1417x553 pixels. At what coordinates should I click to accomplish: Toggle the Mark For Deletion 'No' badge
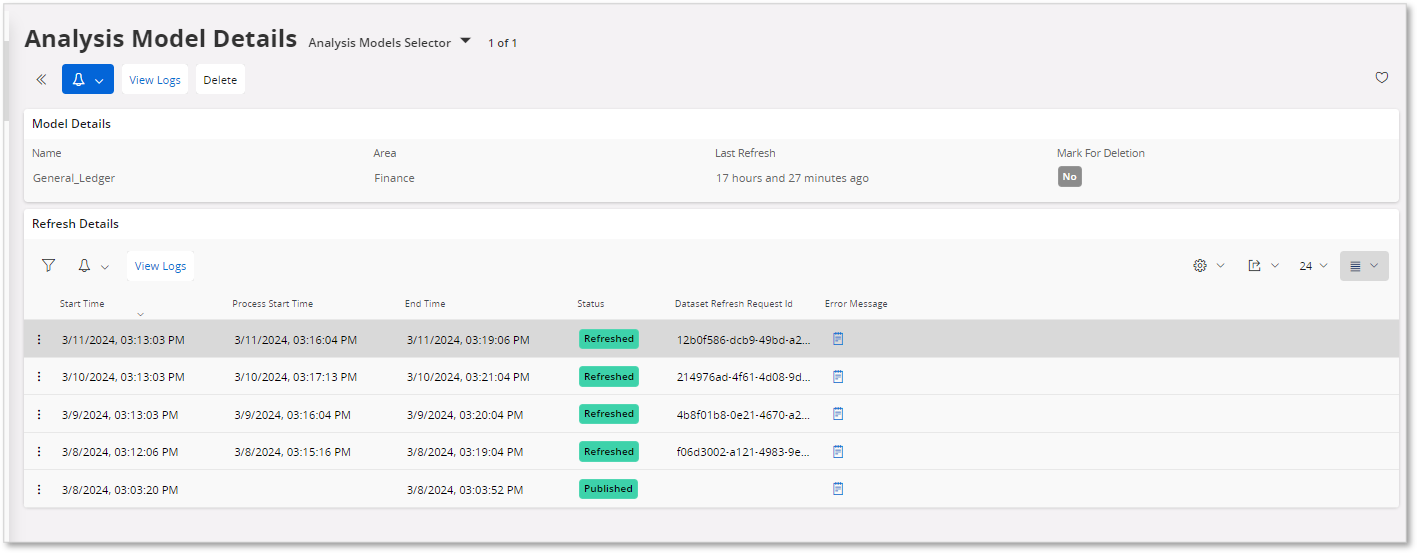click(x=1069, y=177)
